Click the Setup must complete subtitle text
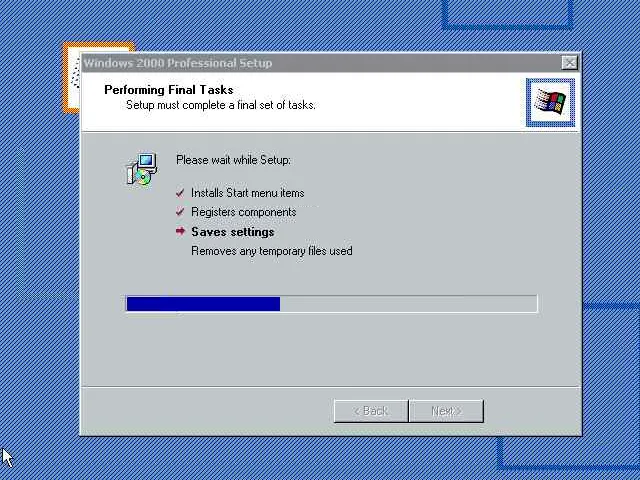 click(x=221, y=105)
